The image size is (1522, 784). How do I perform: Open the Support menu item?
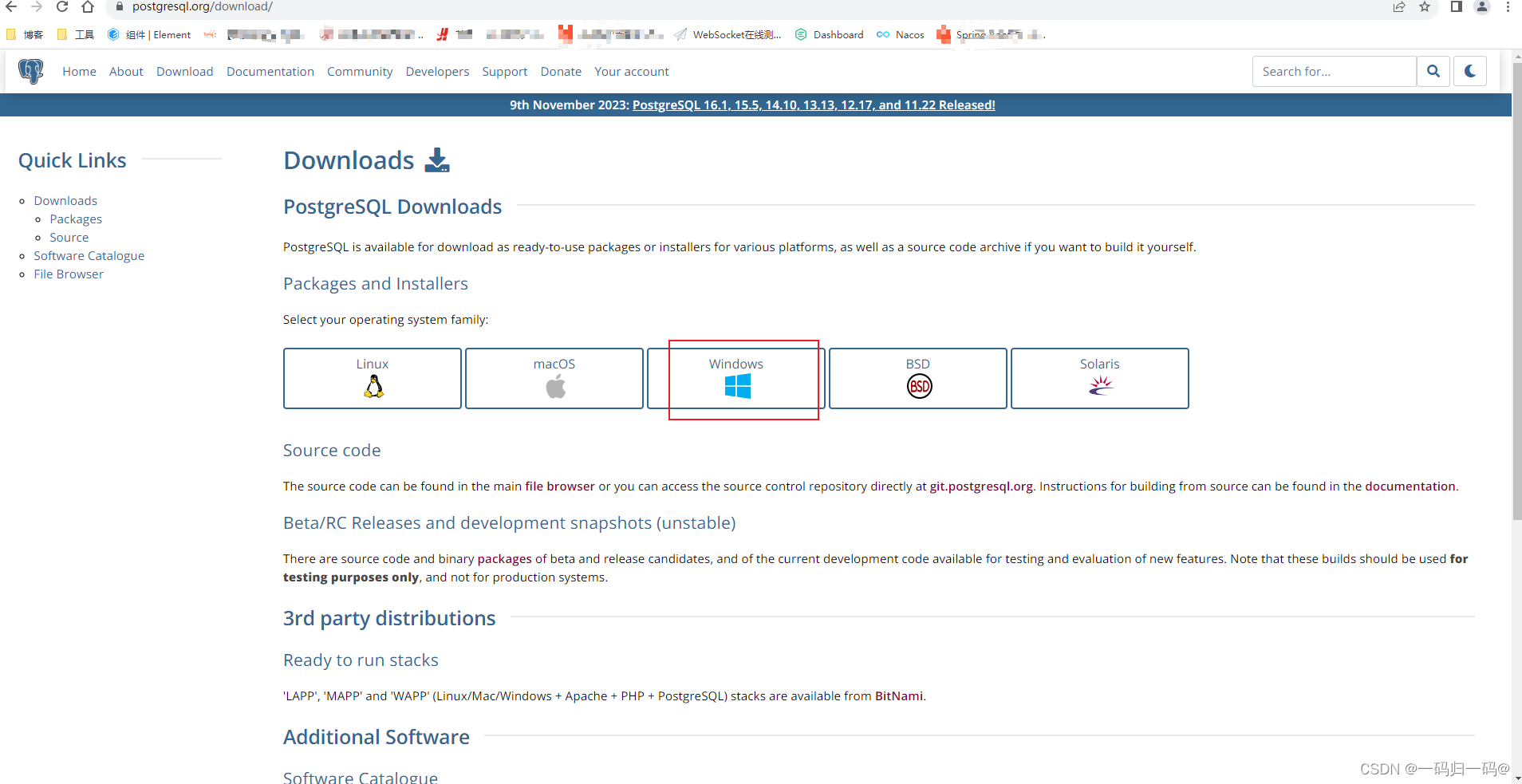(504, 72)
